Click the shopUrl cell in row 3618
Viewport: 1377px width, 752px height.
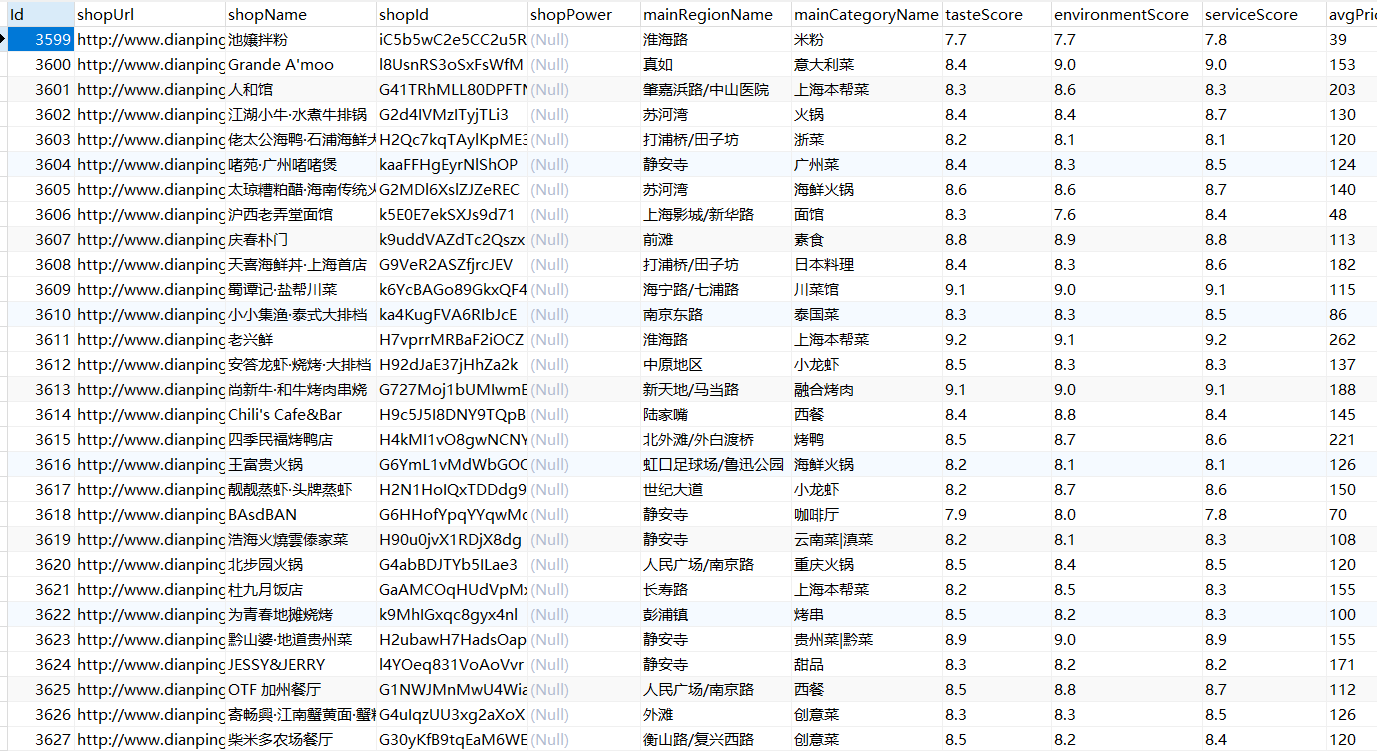(150, 515)
